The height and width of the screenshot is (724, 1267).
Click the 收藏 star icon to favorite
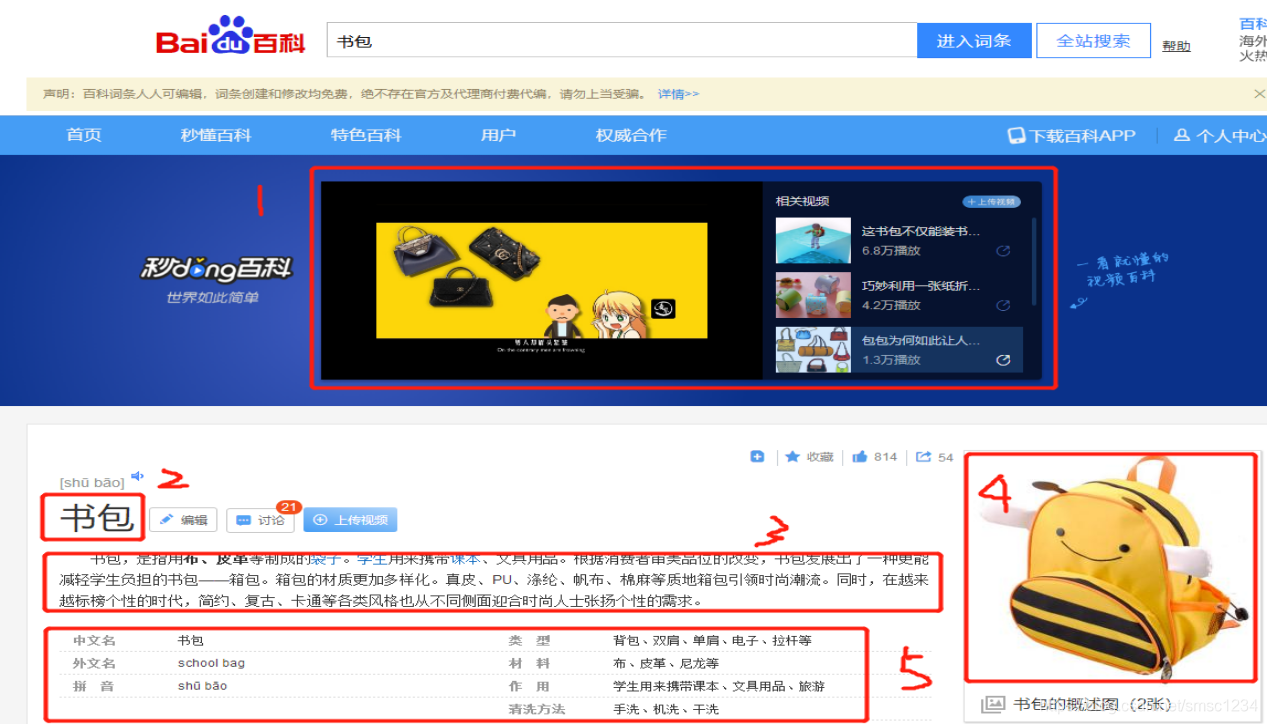pos(790,456)
